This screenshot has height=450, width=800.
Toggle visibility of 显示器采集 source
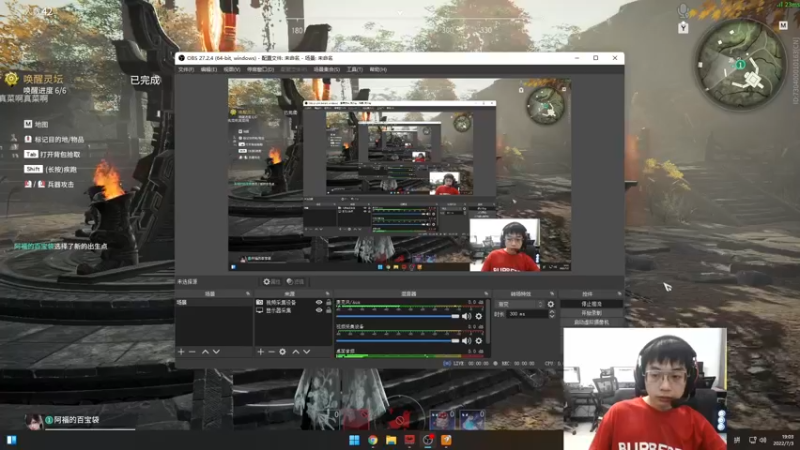pos(319,310)
